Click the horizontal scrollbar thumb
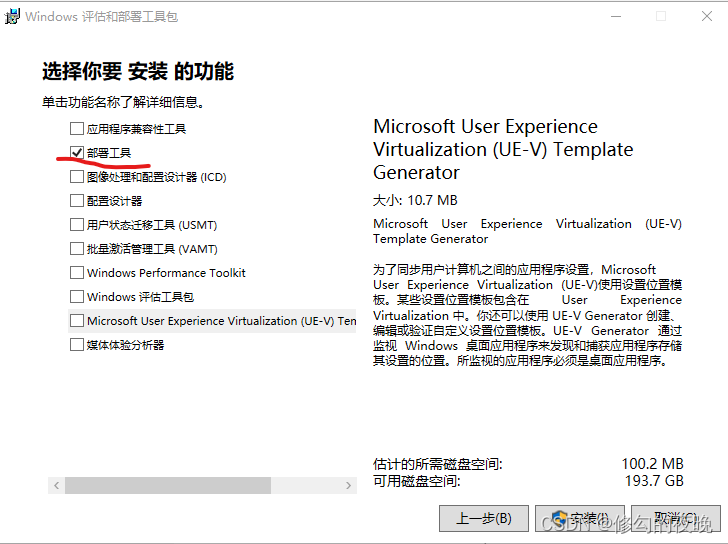This screenshot has height=544, width=728. pyautogui.click(x=168, y=486)
